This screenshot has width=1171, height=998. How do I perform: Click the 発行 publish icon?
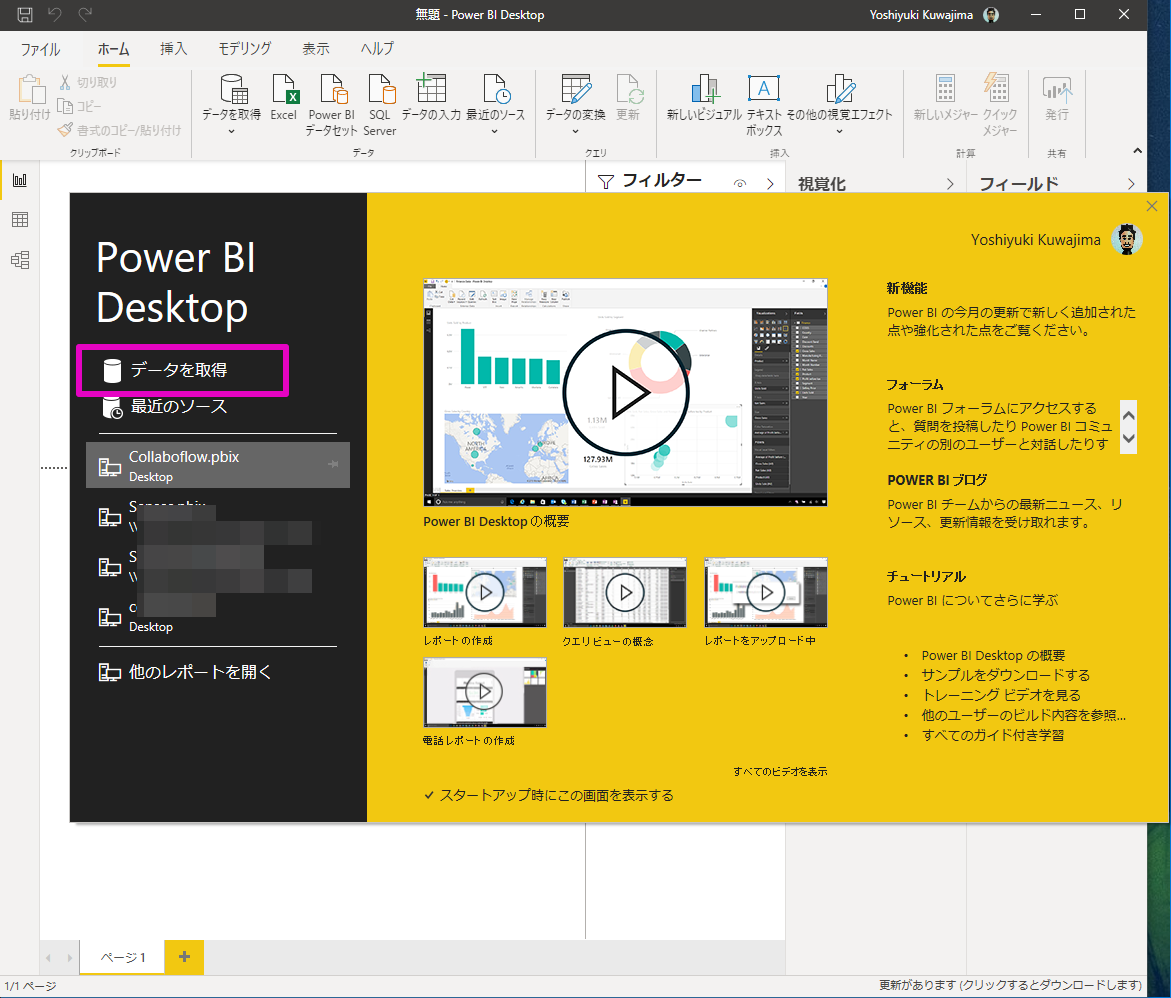coord(1057,89)
